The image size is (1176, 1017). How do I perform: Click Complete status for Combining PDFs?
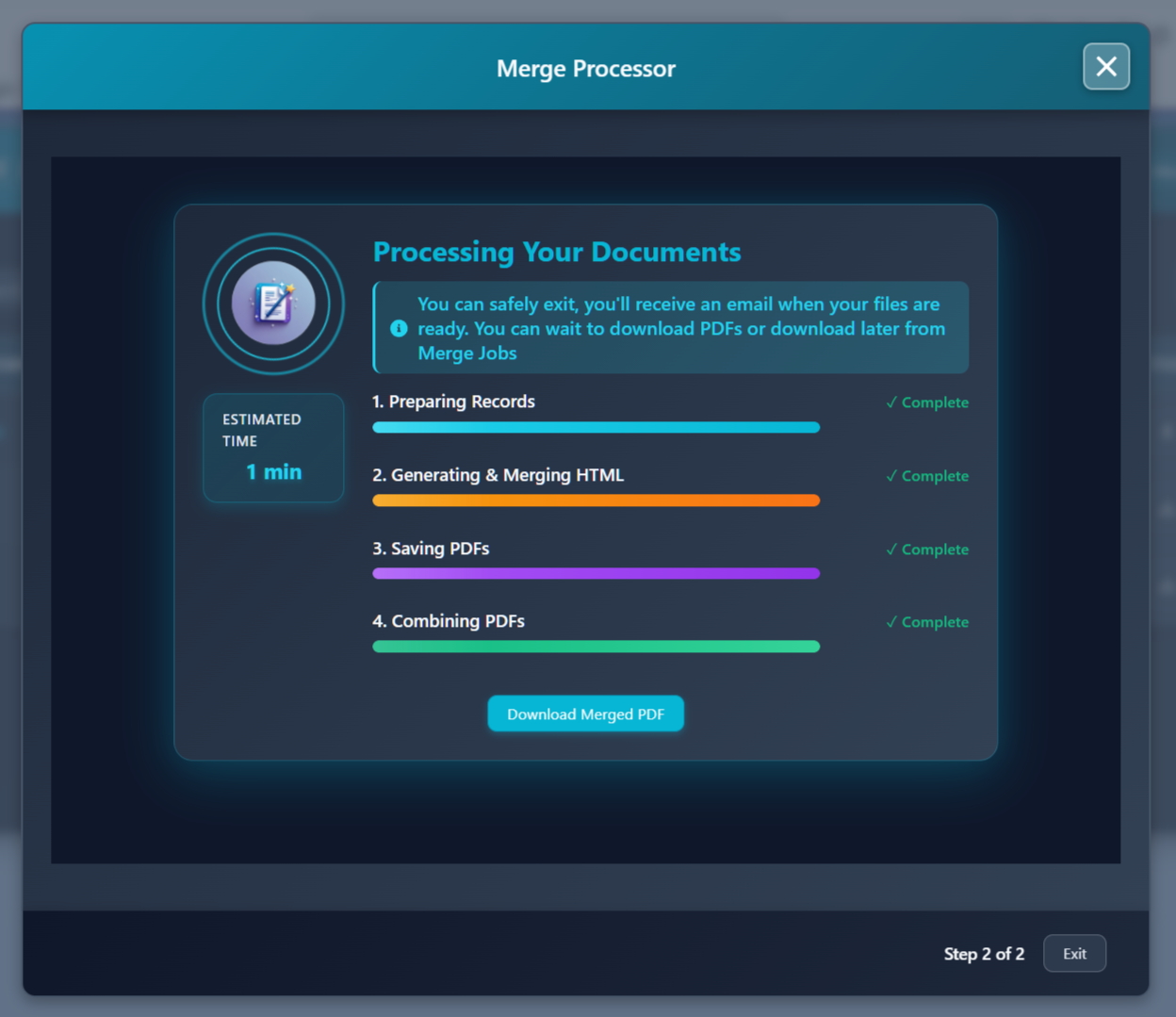(933, 622)
